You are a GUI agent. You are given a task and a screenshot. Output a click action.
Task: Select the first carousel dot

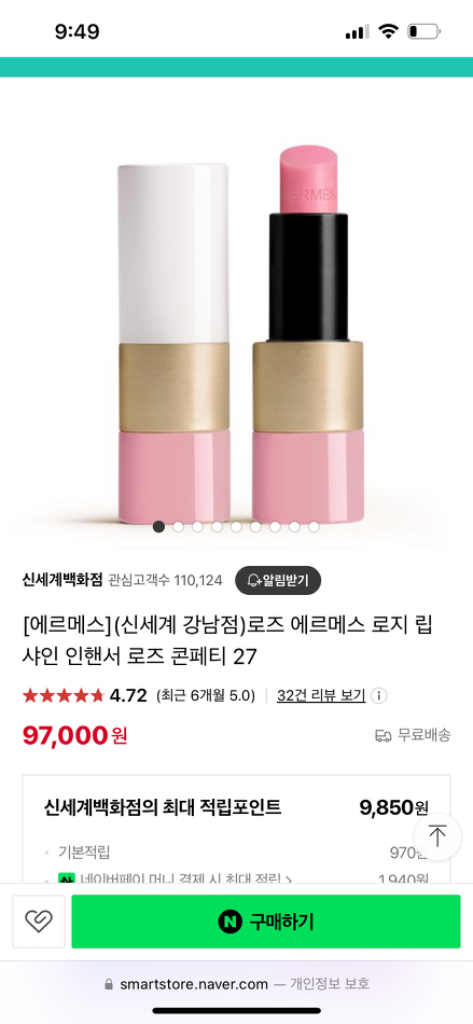(159, 526)
